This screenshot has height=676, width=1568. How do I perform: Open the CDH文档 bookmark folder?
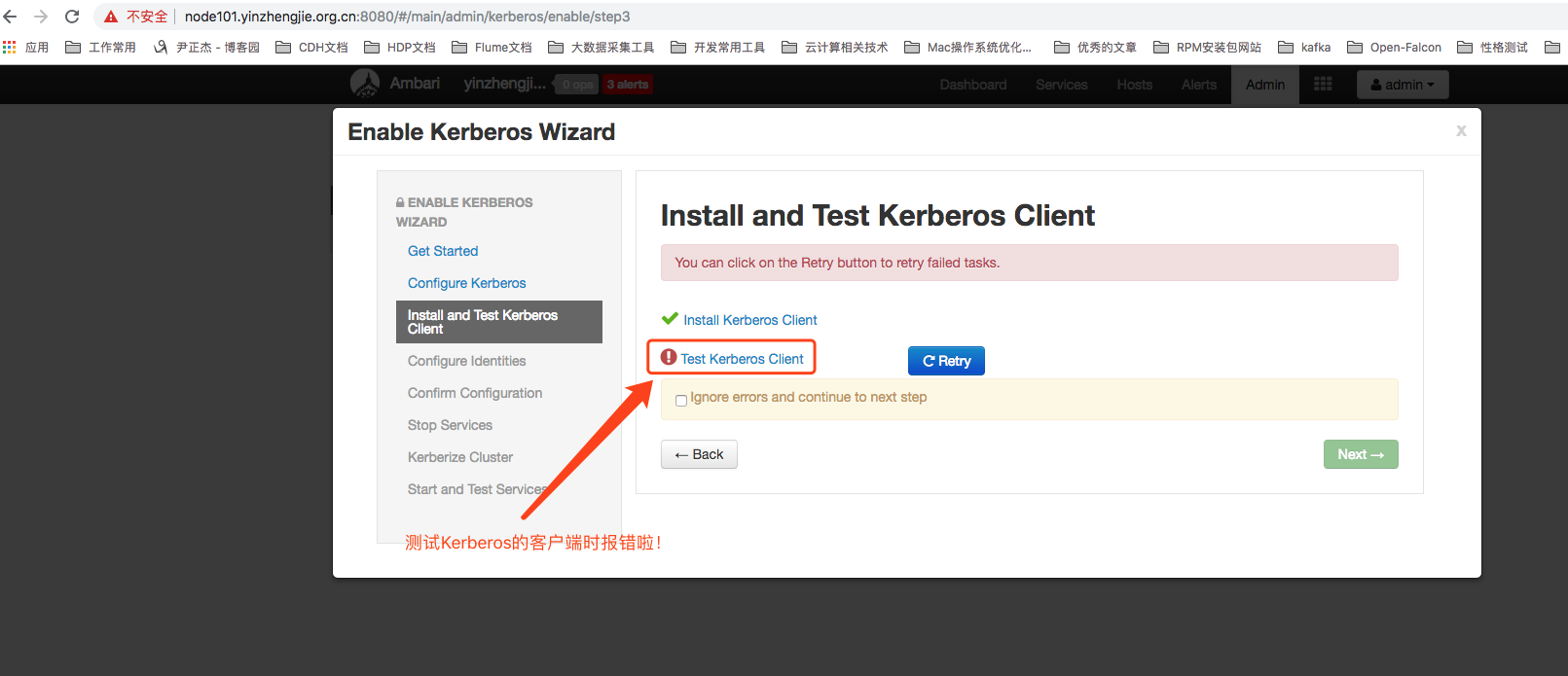[x=311, y=47]
